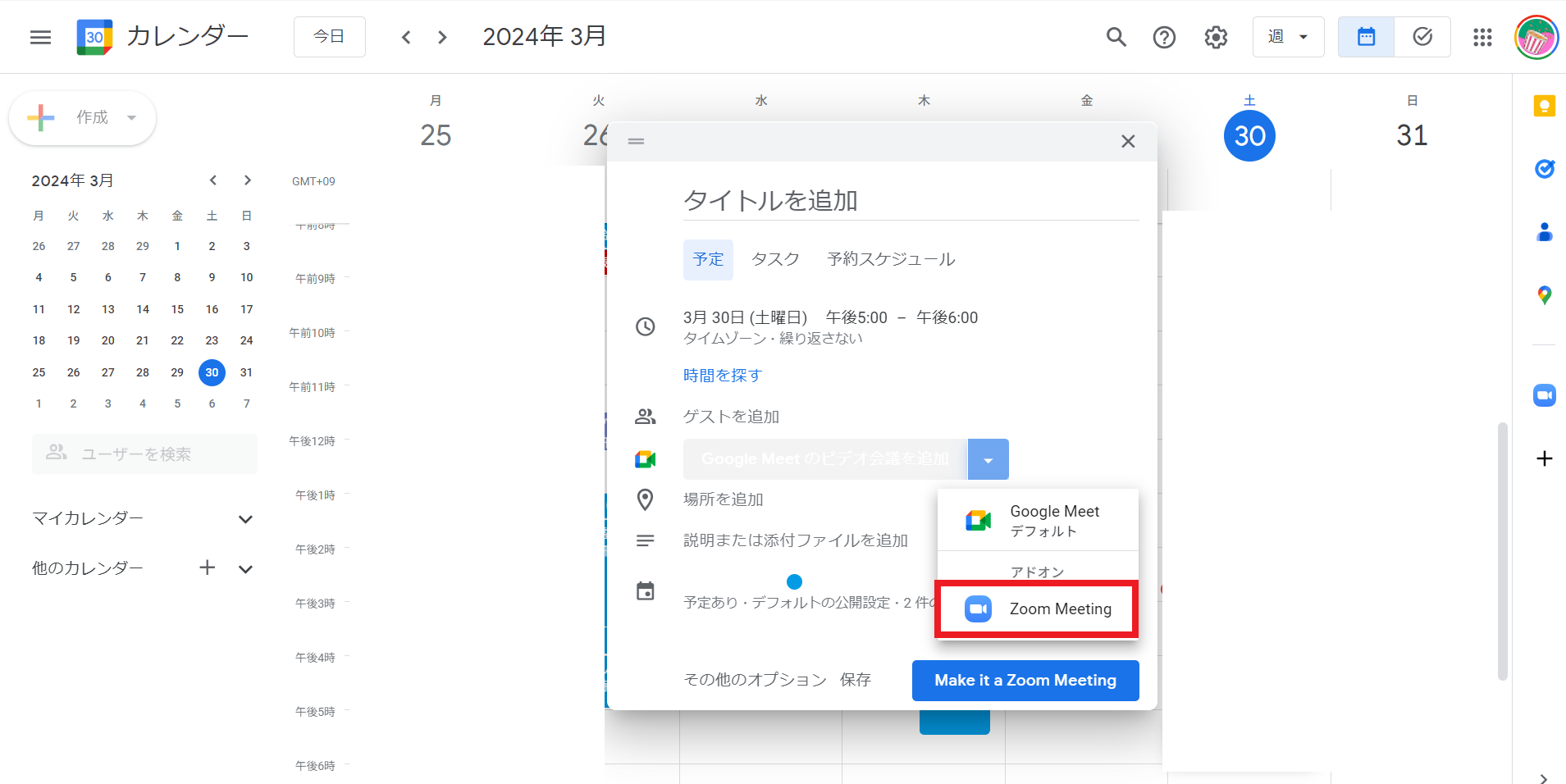Expand the マイカレンダー section

click(x=244, y=519)
